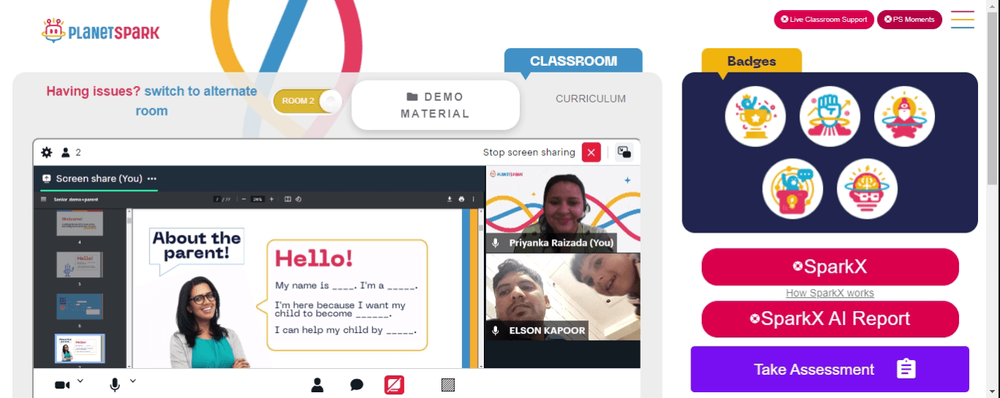Click the PlanetSpark logo
1000x398 pixels.
coord(101,31)
